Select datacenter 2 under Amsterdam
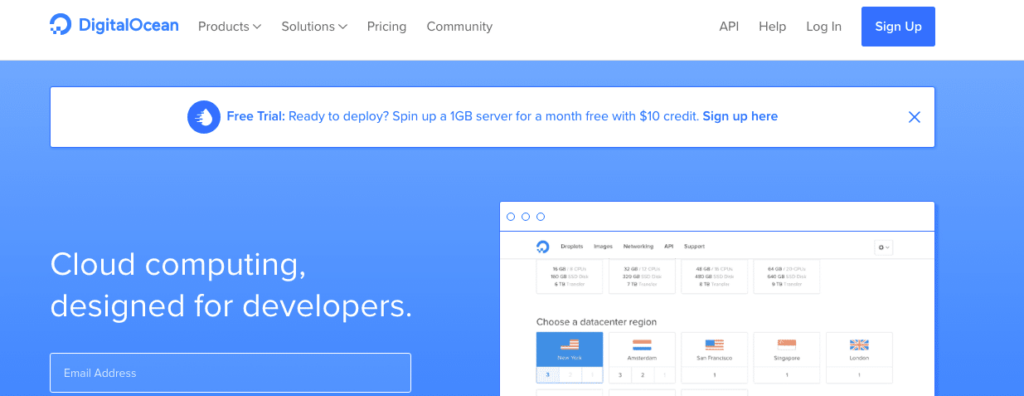The image size is (1024, 396). tap(642, 375)
